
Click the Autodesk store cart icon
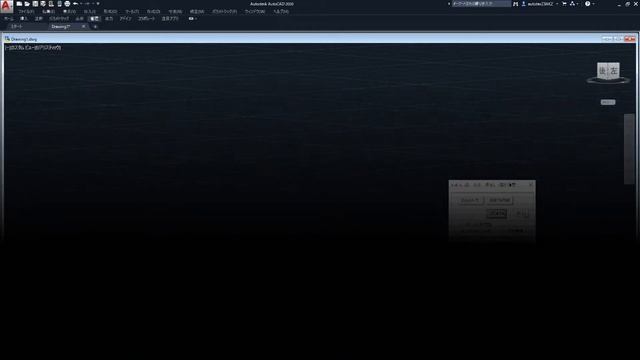pos(564,4)
